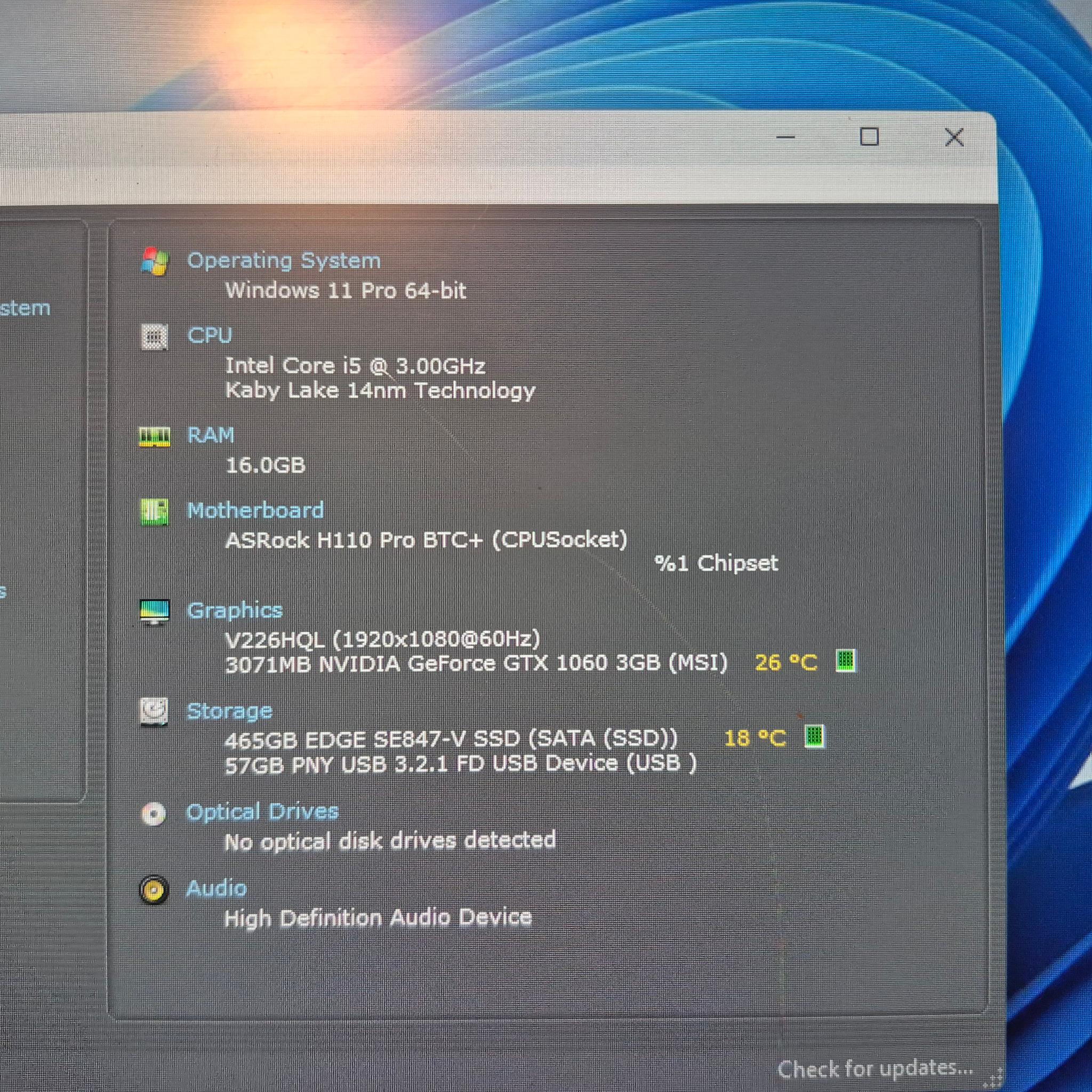Click the green GPU temperature status icon
The height and width of the screenshot is (1092, 1092).
click(x=846, y=661)
